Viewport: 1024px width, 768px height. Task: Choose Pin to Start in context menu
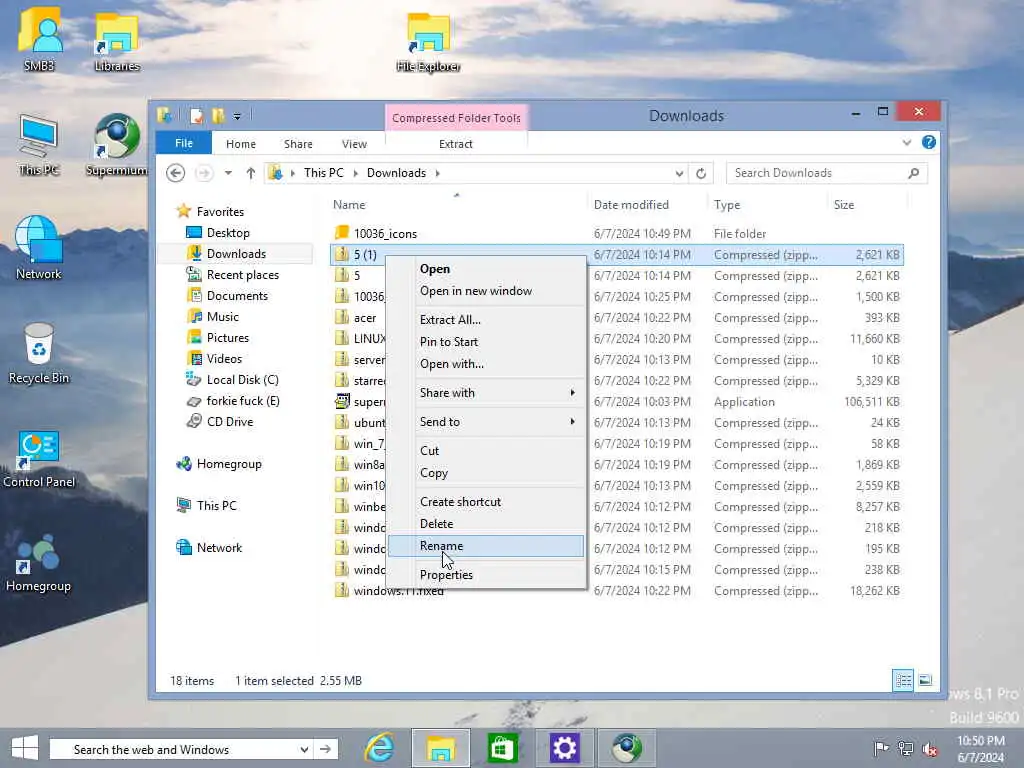coord(487,342)
